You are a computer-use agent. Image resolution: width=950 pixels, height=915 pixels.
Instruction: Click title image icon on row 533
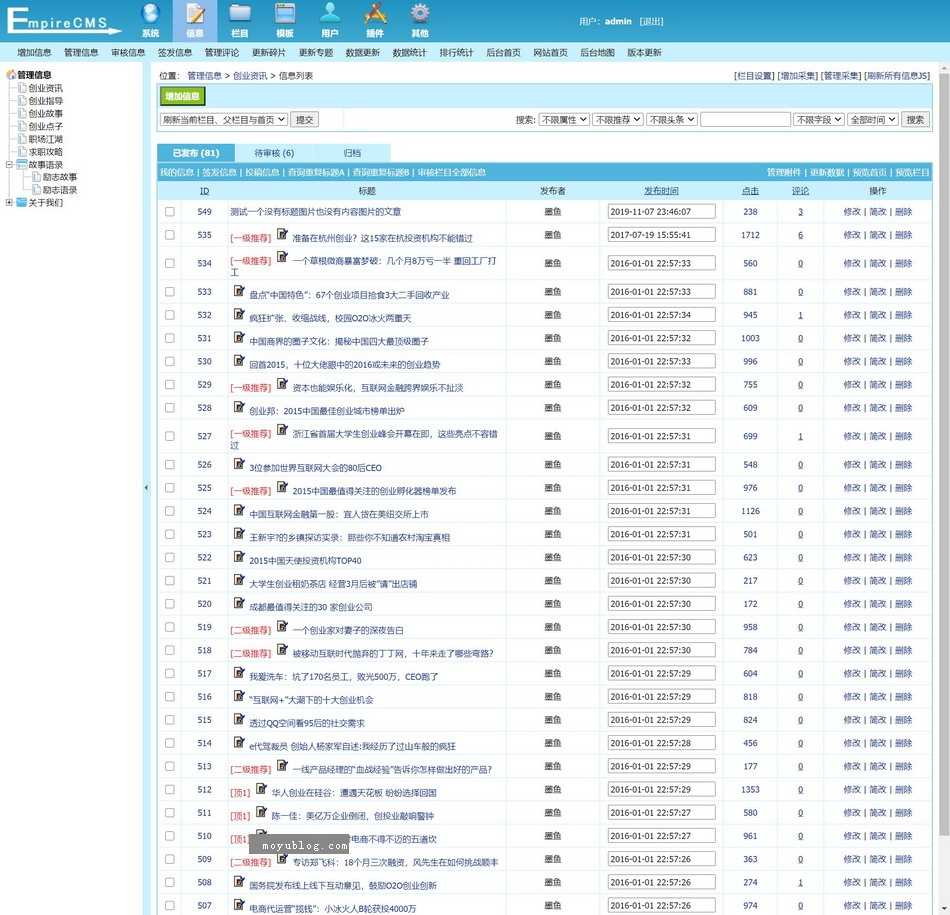pyautogui.click(x=239, y=291)
